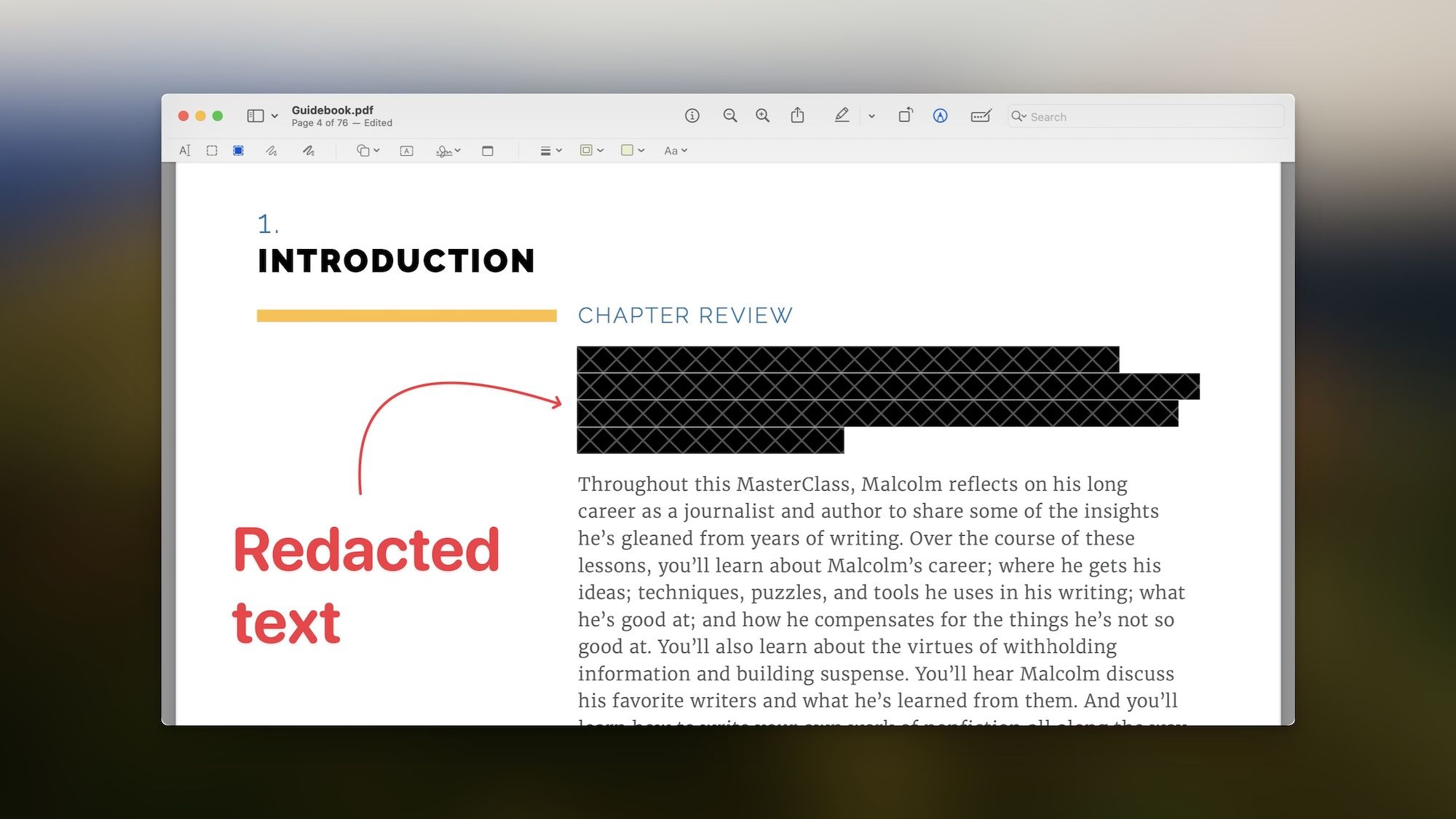Viewport: 1456px width, 819px height.
Task: Click the document info button
Action: click(x=692, y=116)
